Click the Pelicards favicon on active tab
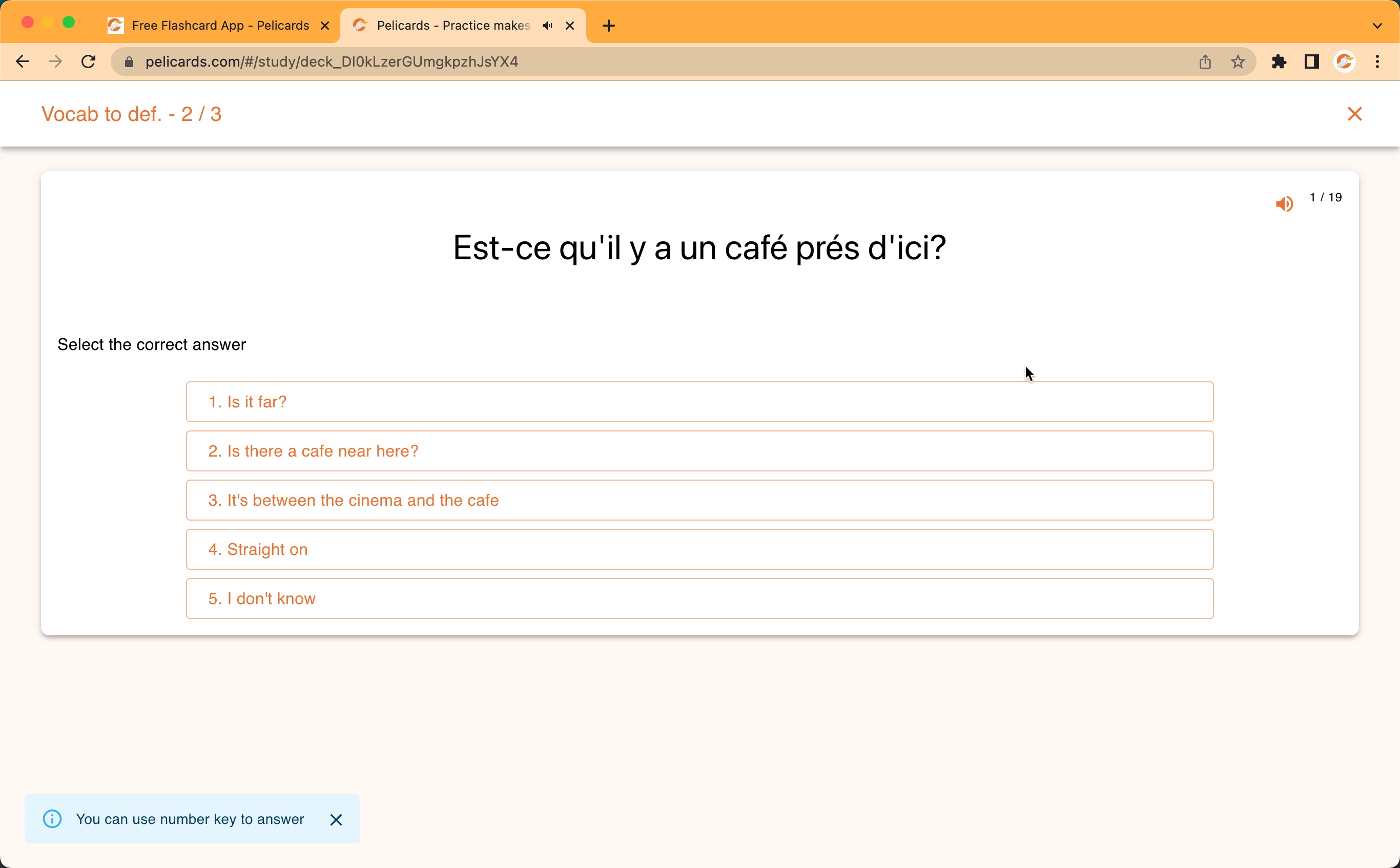1400x868 pixels. coord(360,25)
